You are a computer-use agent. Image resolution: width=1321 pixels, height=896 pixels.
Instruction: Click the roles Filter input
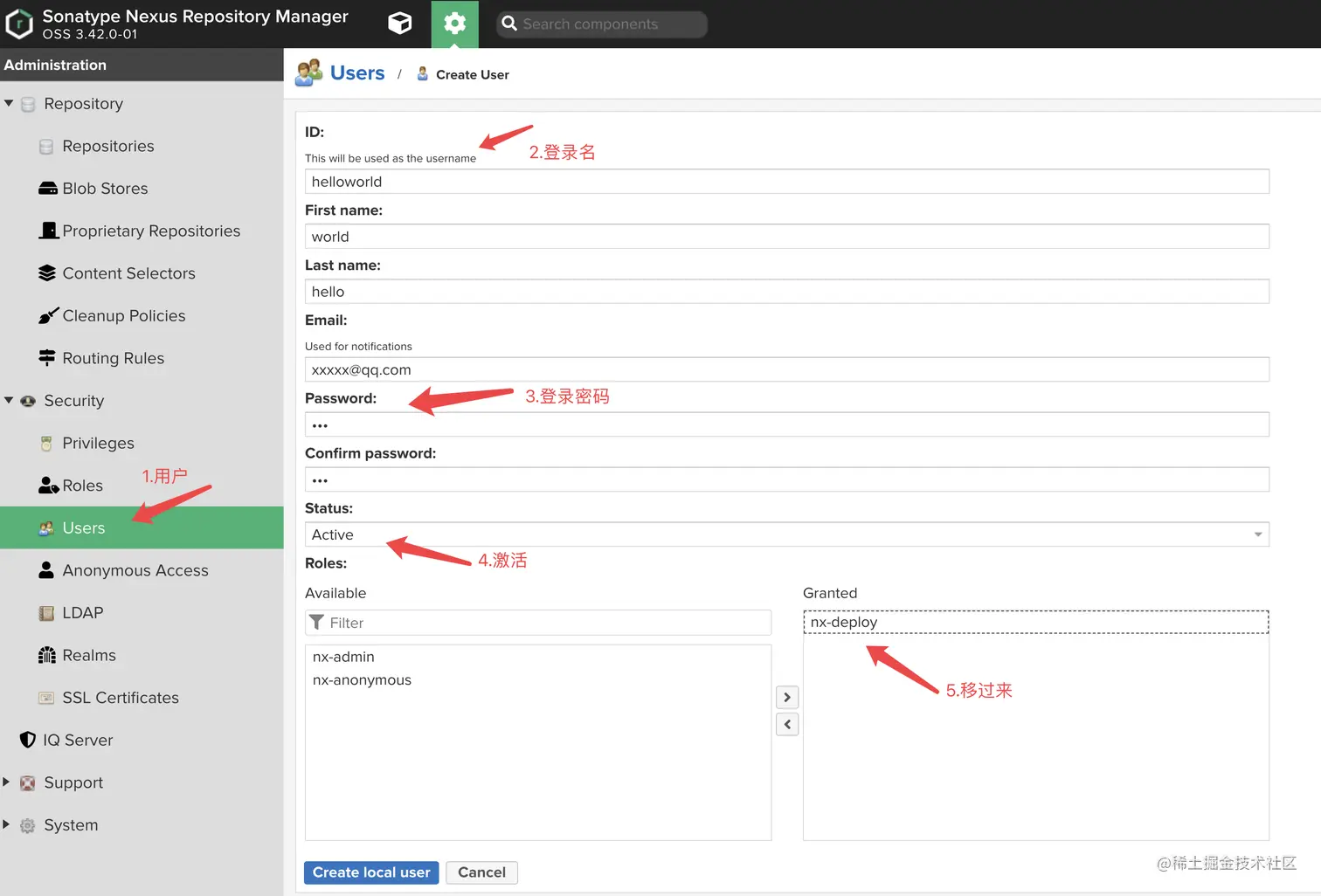(x=538, y=623)
